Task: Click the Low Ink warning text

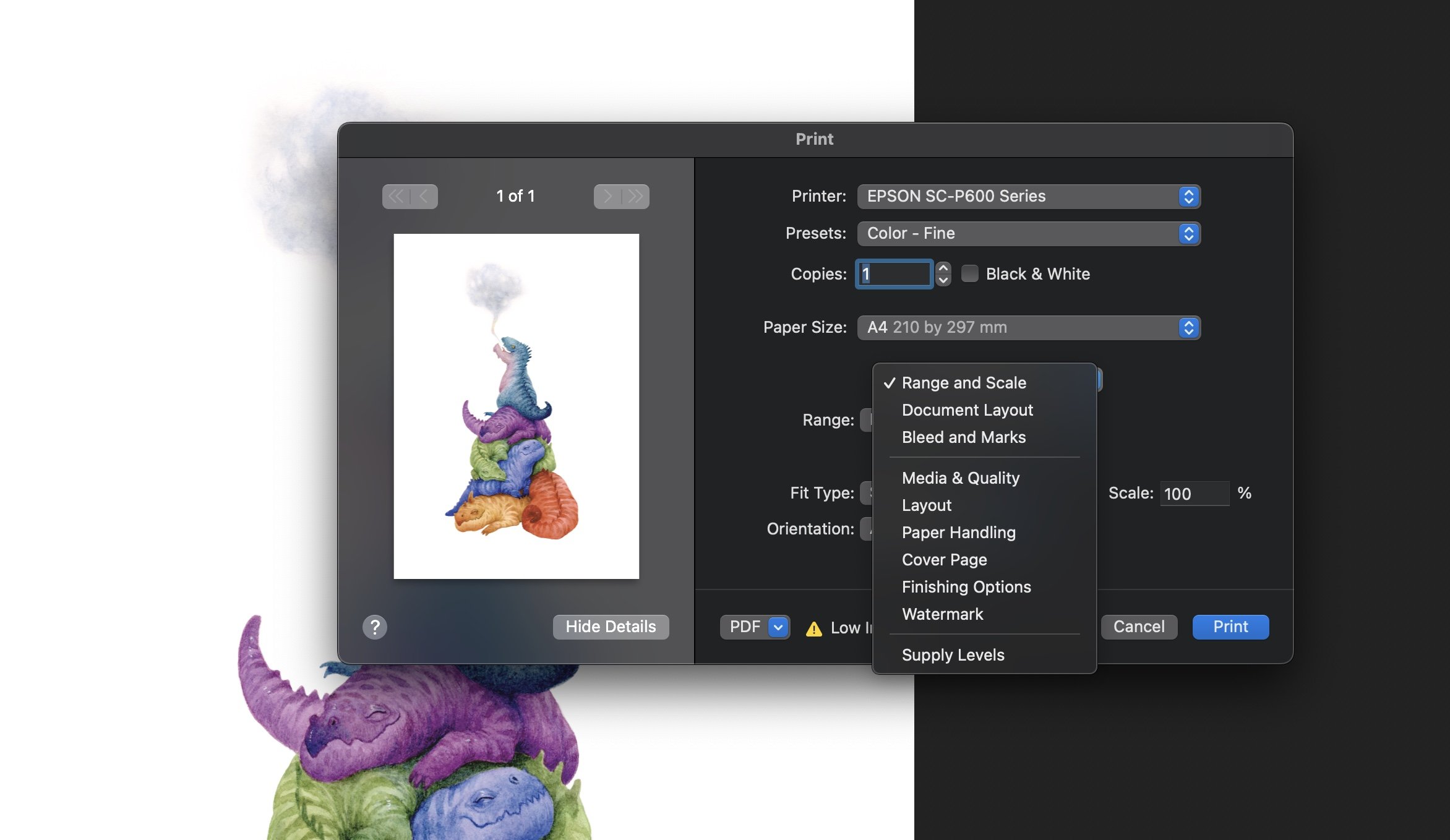Action: pyautogui.click(x=851, y=628)
